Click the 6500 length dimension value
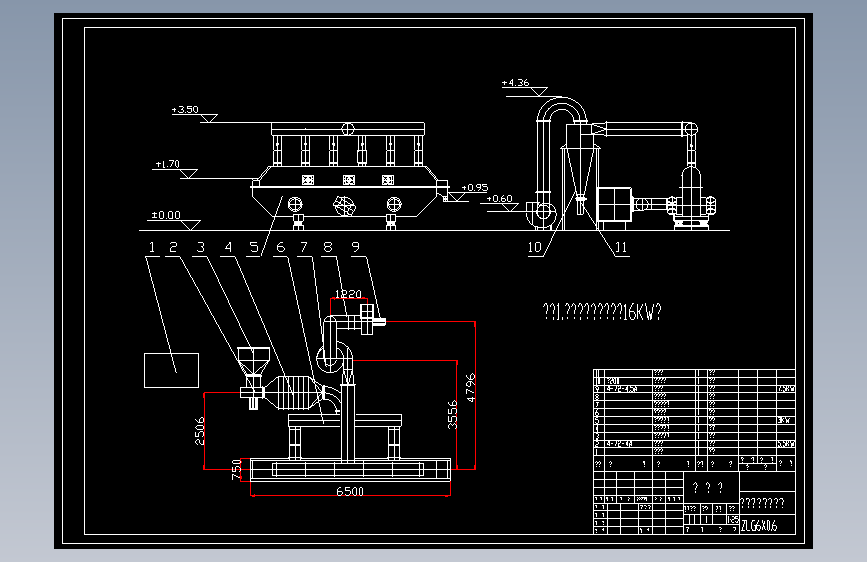The width and height of the screenshot is (867, 562). coord(350,491)
